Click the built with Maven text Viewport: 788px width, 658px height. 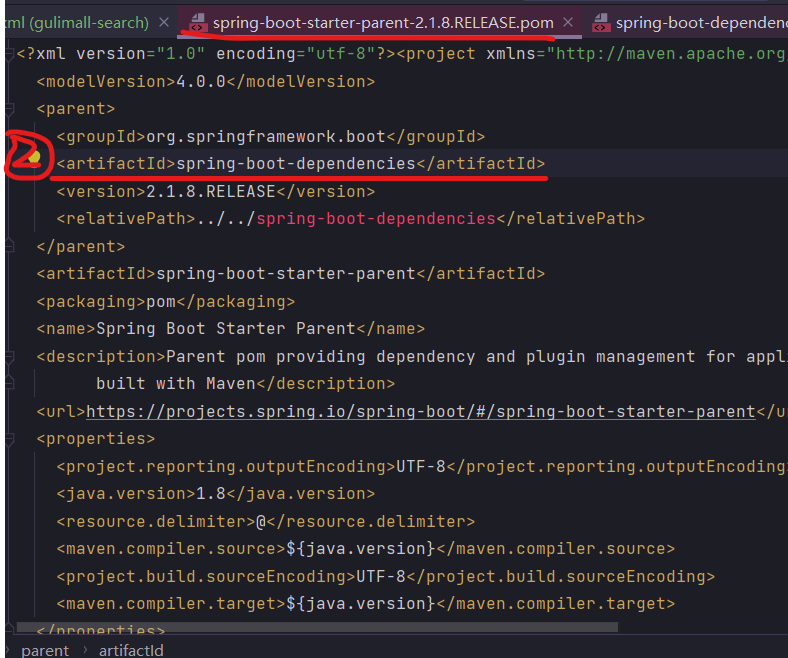(x=176, y=384)
